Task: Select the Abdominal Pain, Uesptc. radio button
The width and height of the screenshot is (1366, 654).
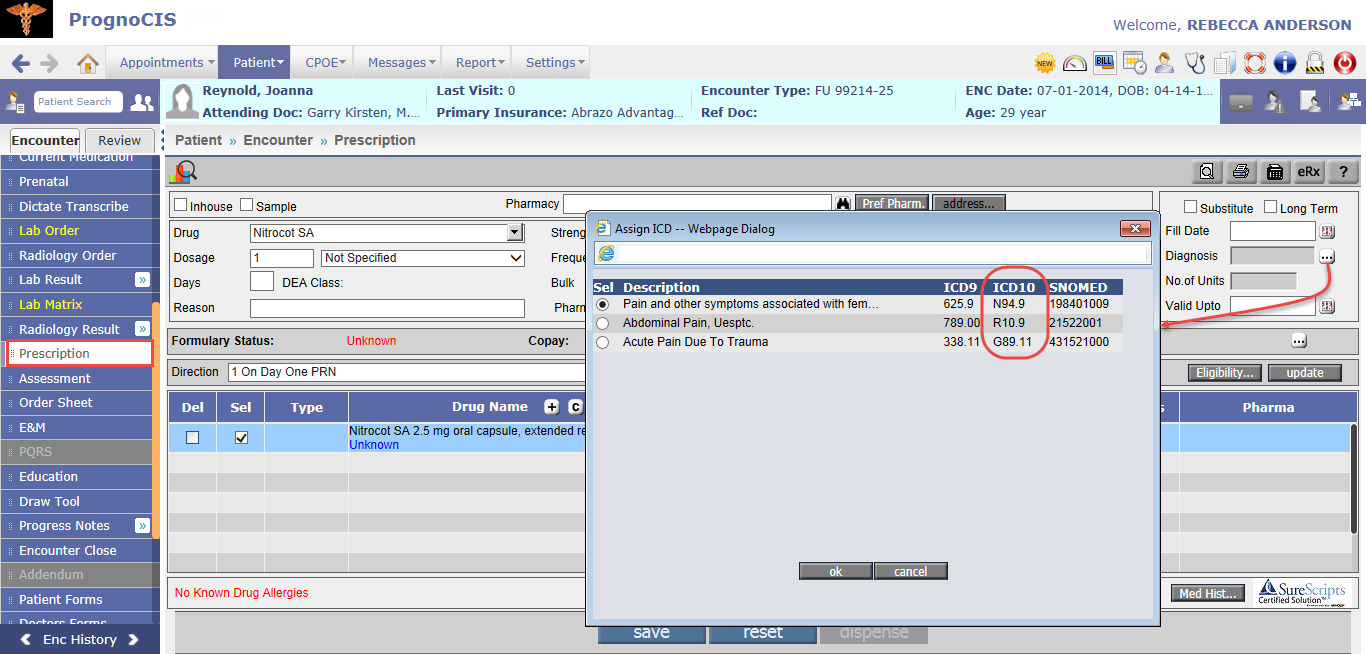Action: [602, 323]
